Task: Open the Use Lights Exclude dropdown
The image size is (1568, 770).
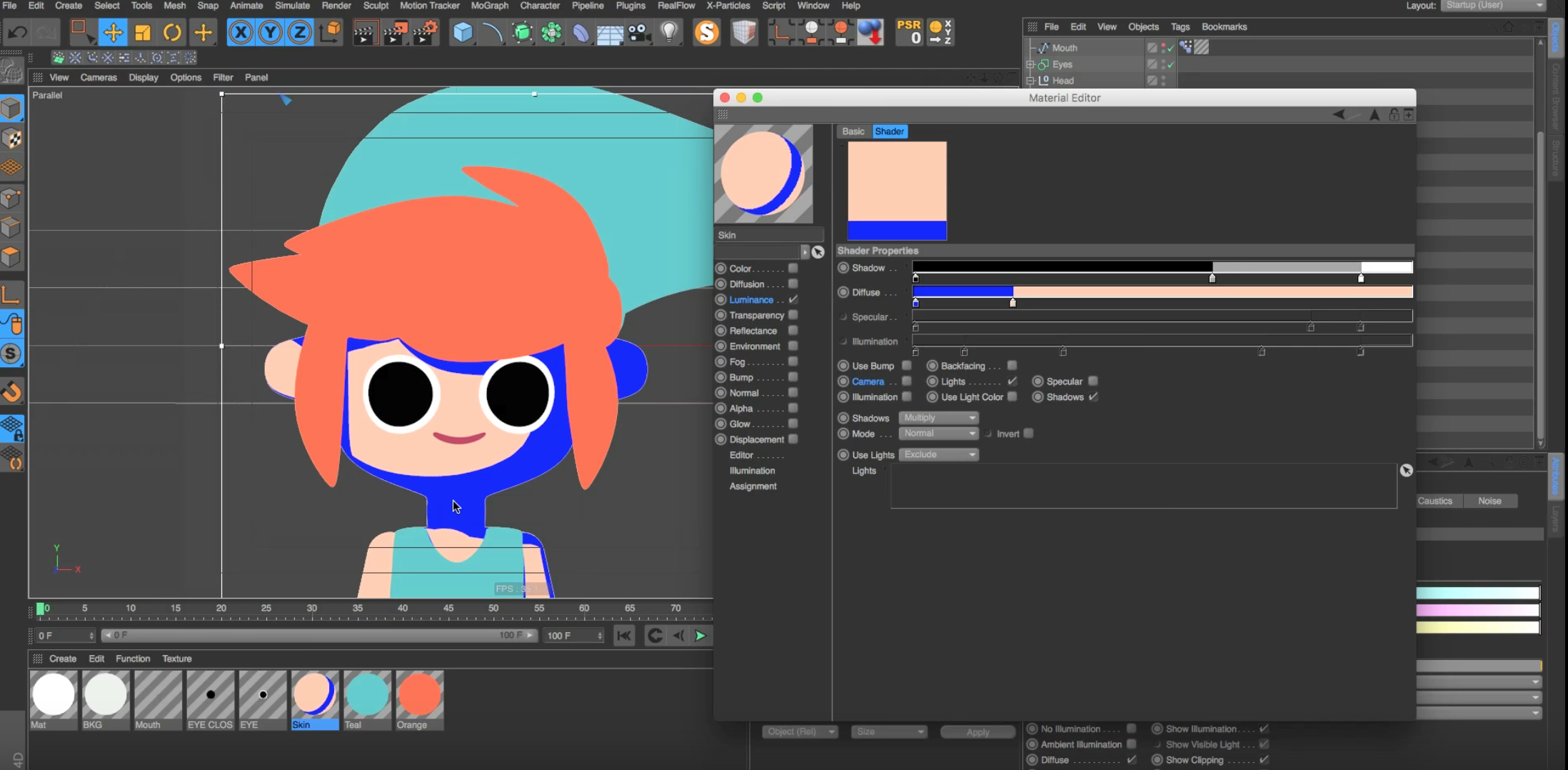Action: click(x=938, y=454)
